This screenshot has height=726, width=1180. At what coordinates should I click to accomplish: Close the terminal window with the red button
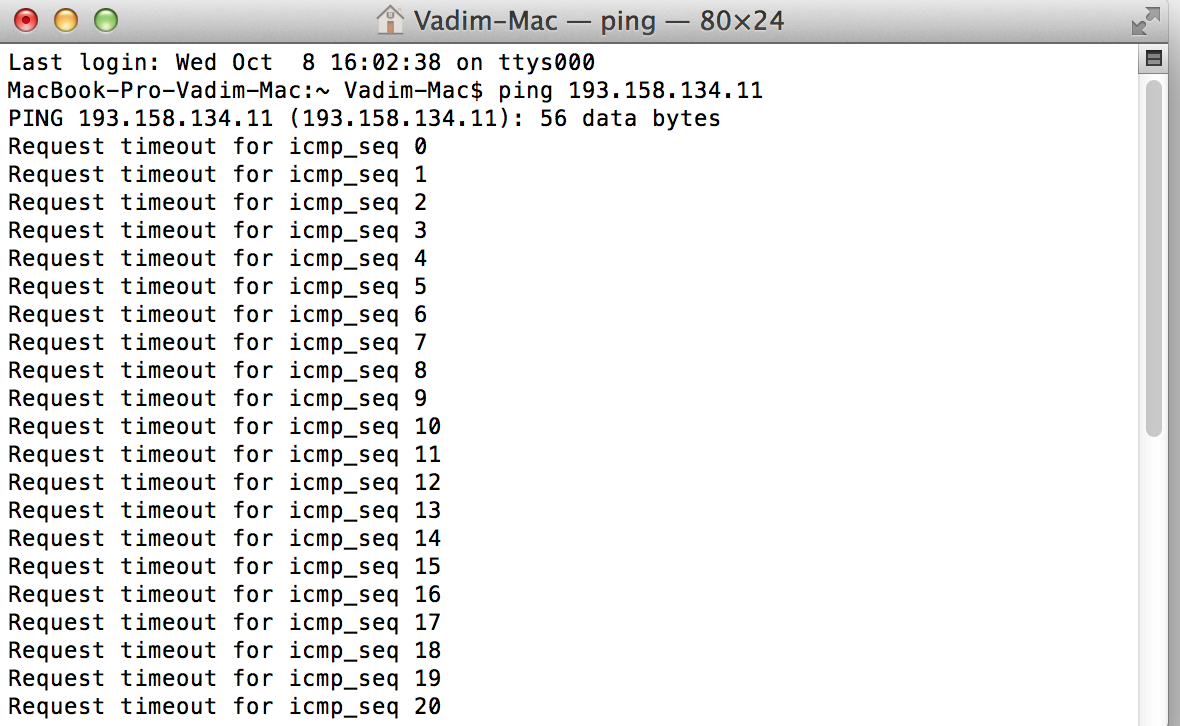point(26,20)
